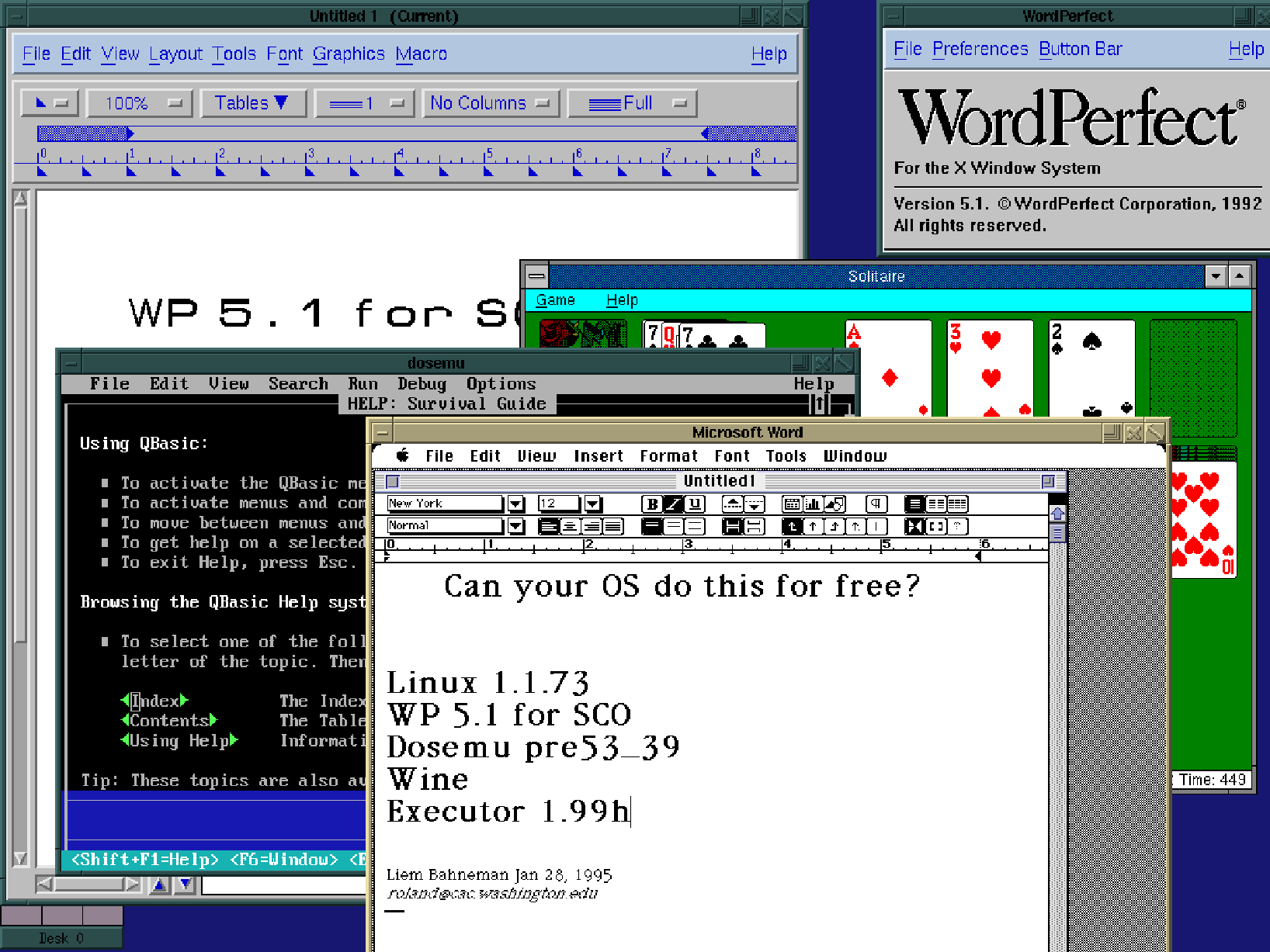Screen dimensions: 1270x952
Task: Open the Layout menu in WordPerfect document window
Action: pos(175,54)
